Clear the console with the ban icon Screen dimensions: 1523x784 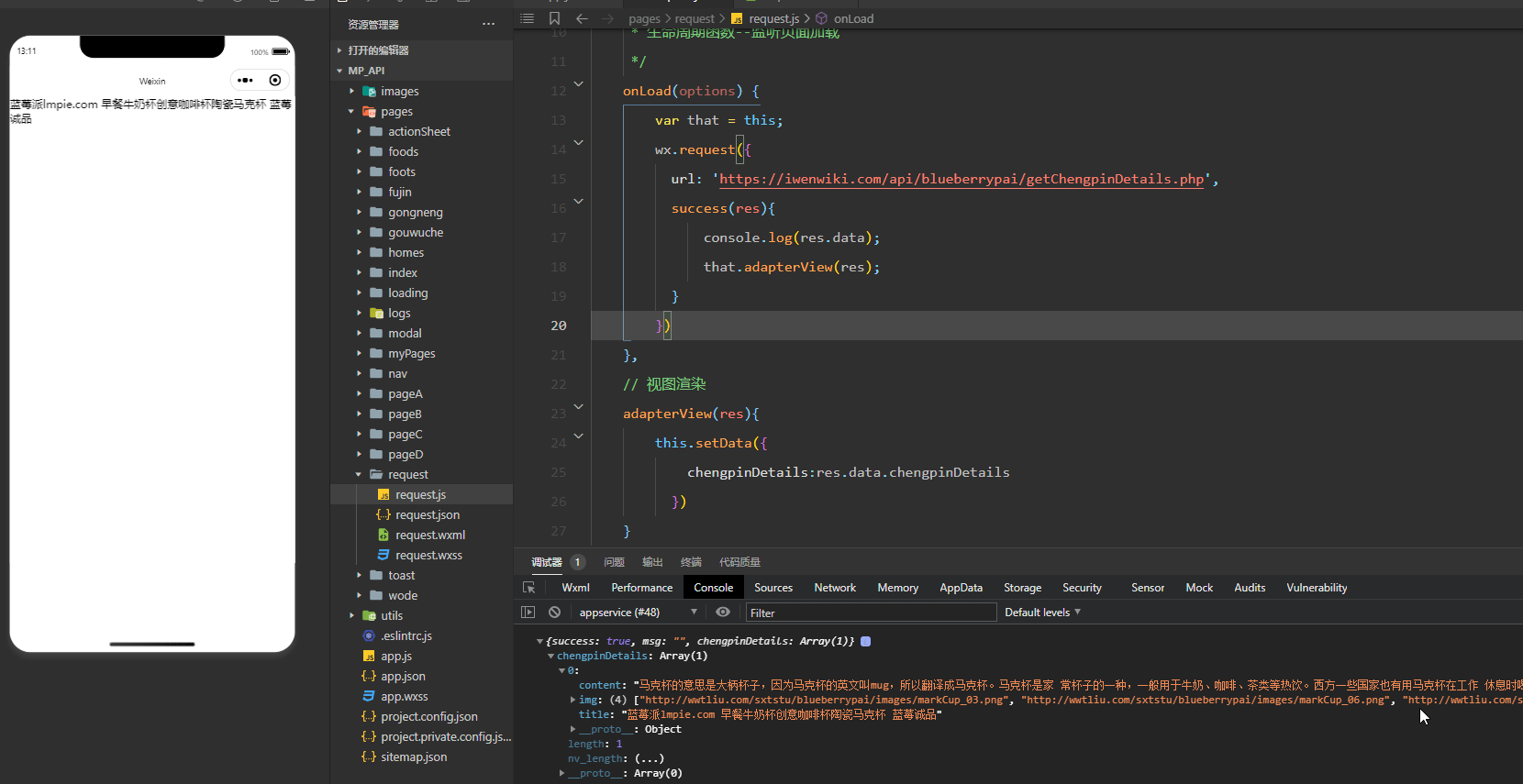tap(554, 613)
